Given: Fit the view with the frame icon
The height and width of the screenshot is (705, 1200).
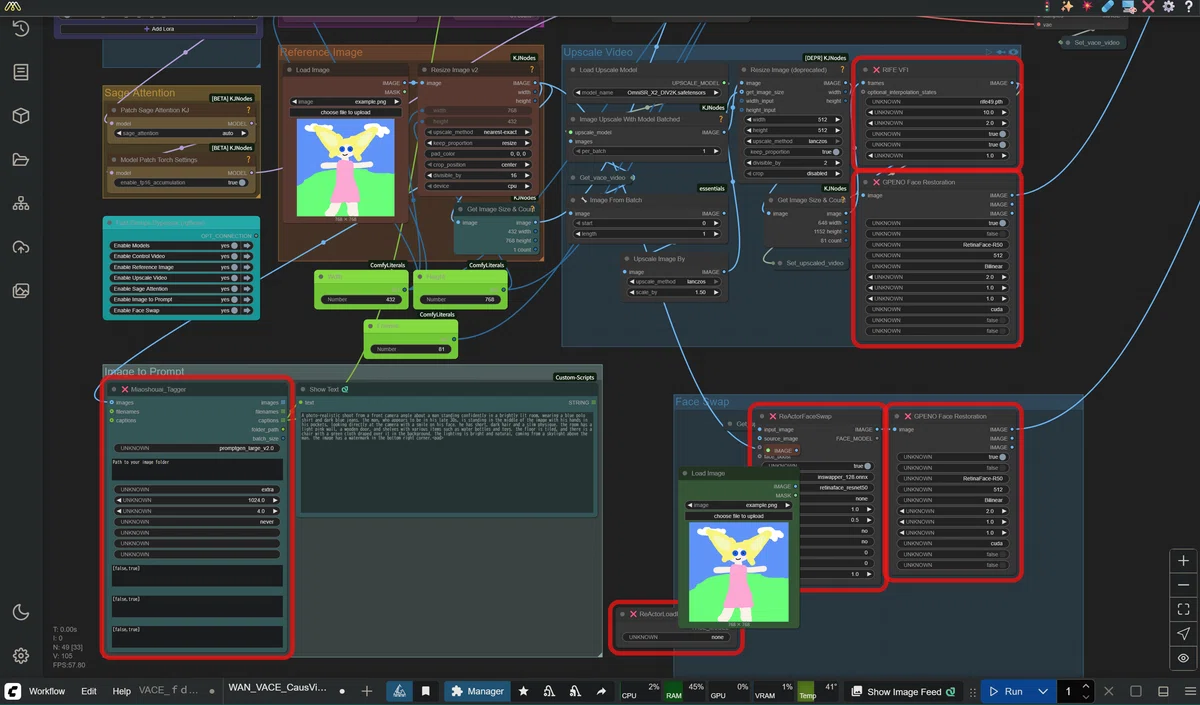Looking at the screenshot, I should pyautogui.click(x=1183, y=609).
